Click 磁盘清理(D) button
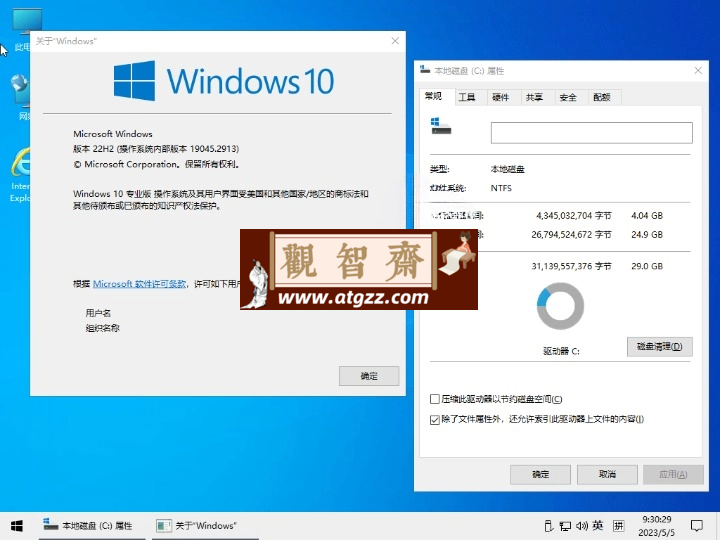Image resolution: width=720 pixels, height=540 pixels. click(659, 347)
